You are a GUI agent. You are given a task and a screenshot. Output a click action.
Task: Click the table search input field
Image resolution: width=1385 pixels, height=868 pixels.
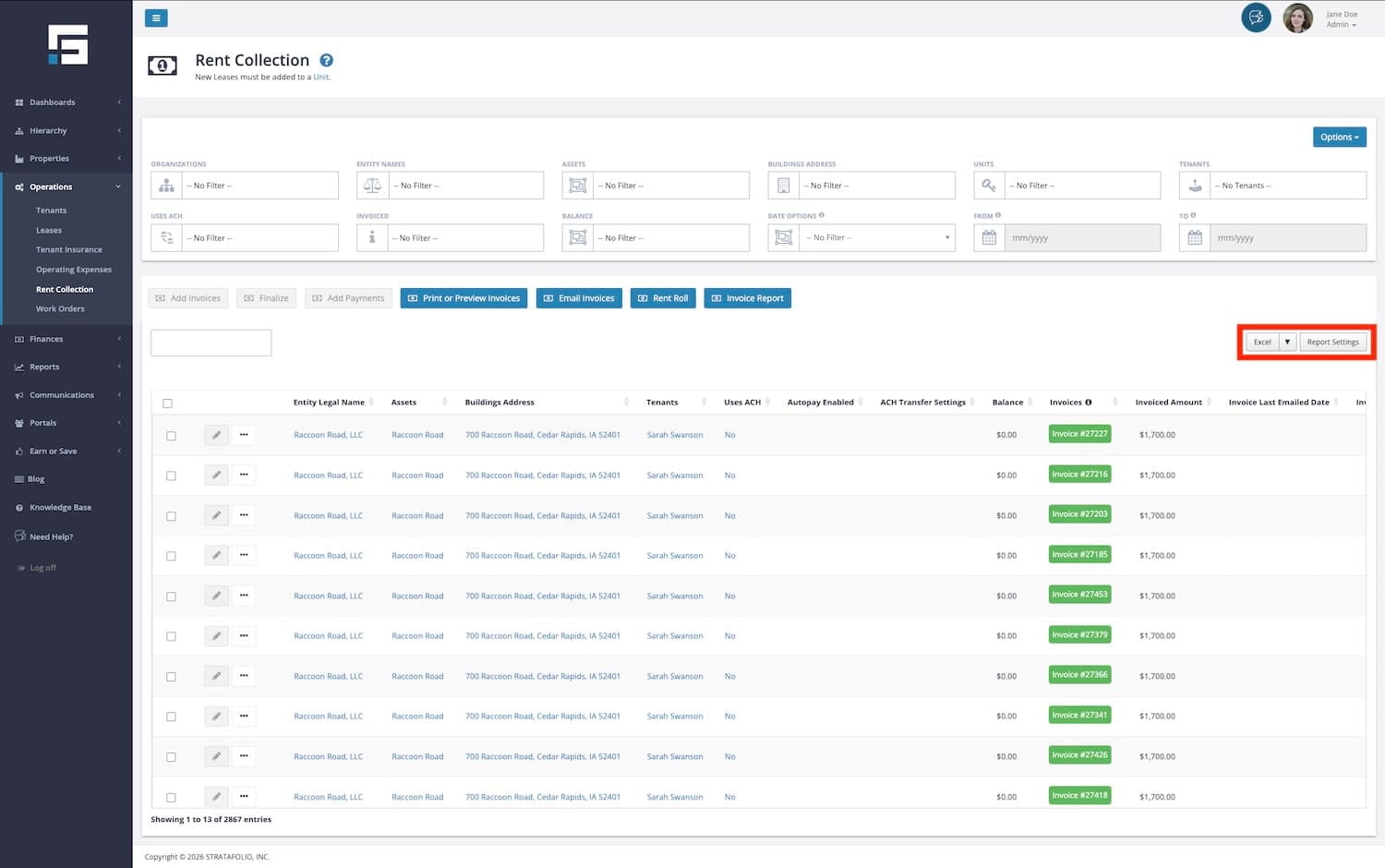[x=211, y=343]
